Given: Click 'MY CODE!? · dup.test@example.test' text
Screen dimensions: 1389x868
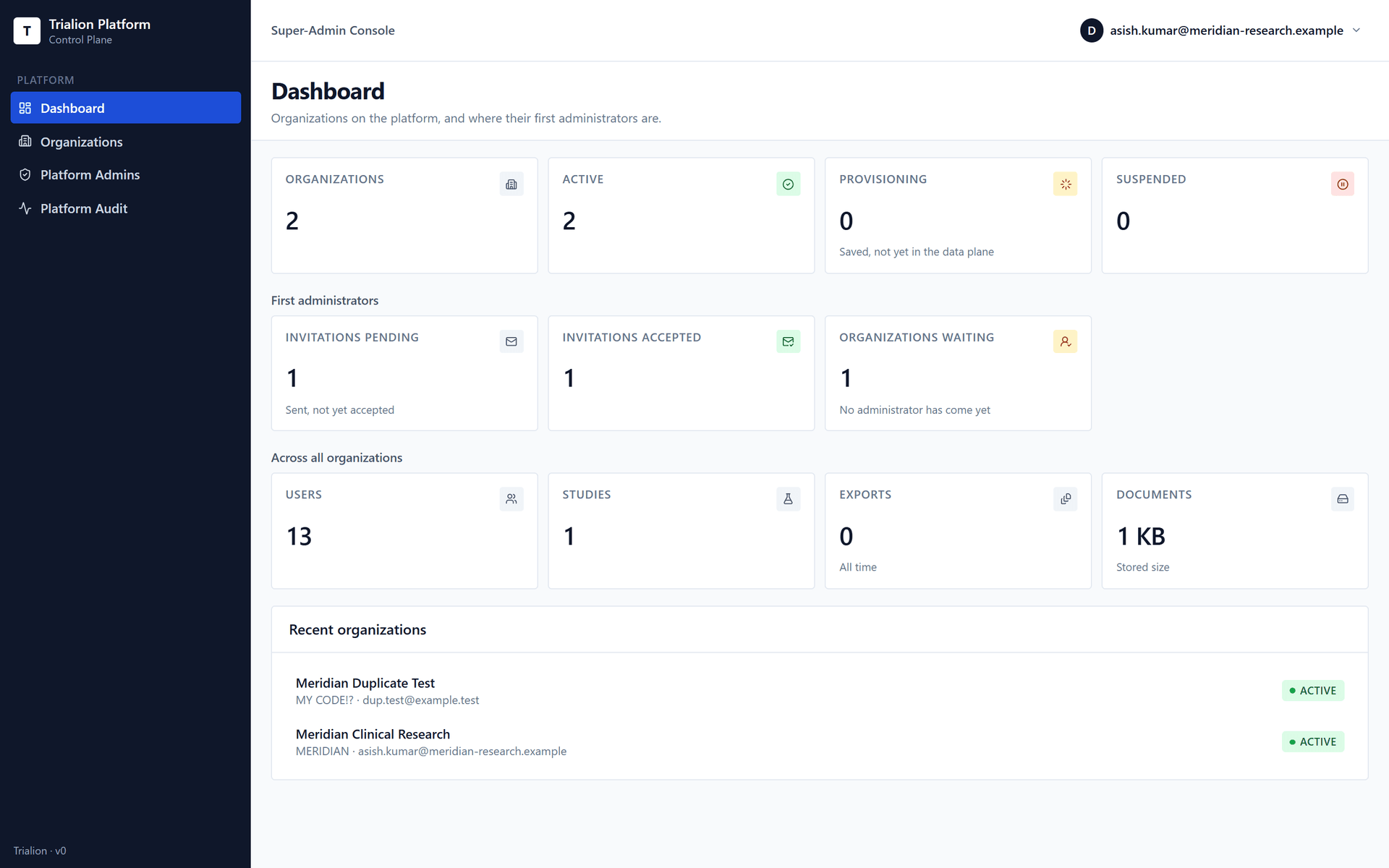Looking at the screenshot, I should coord(388,700).
